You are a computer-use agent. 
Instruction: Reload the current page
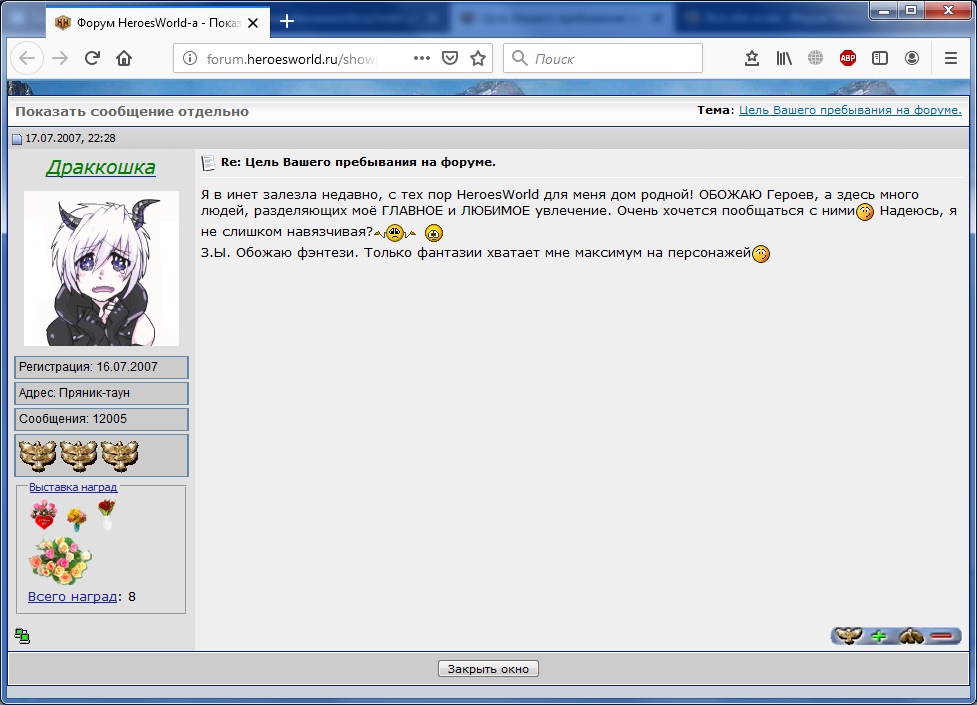92,58
